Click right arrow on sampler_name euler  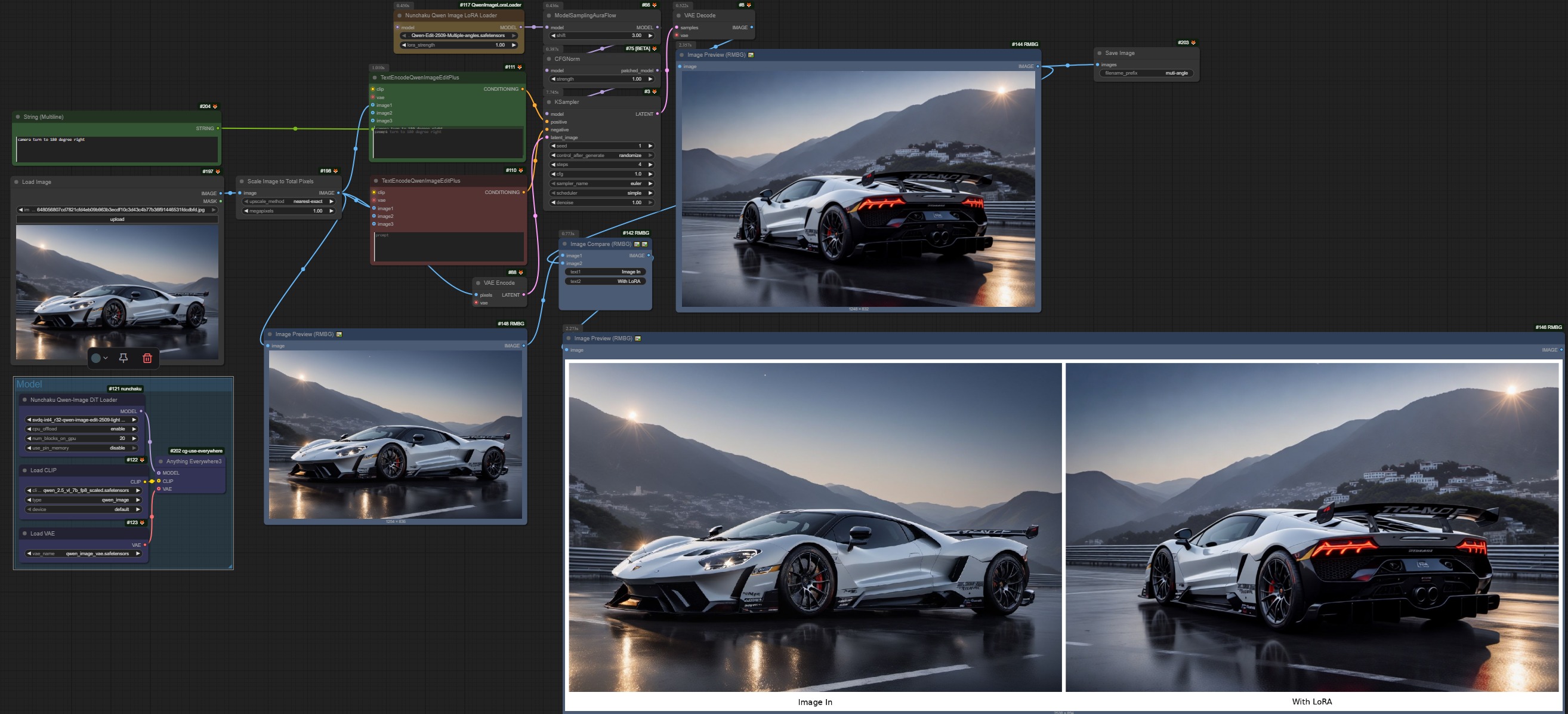[650, 183]
